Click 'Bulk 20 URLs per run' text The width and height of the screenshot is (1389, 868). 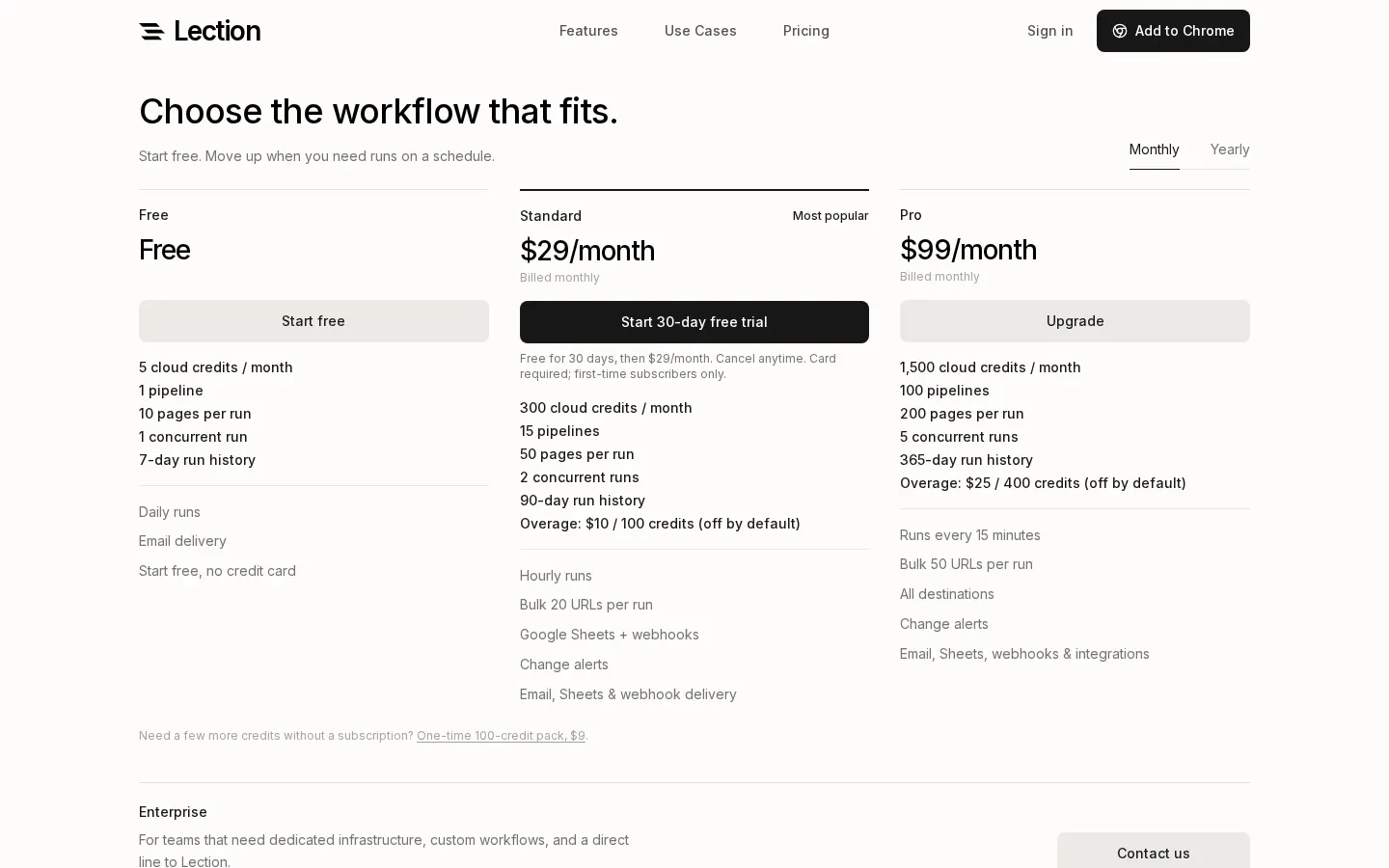click(586, 605)
